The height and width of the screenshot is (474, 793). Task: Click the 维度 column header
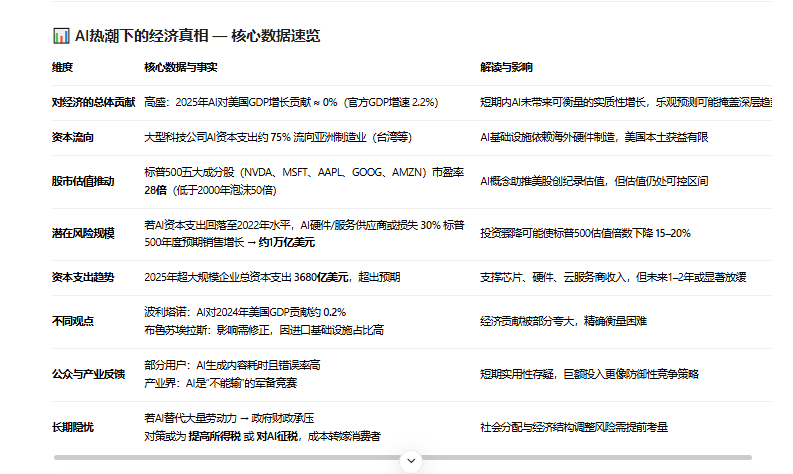pos(63,67)
